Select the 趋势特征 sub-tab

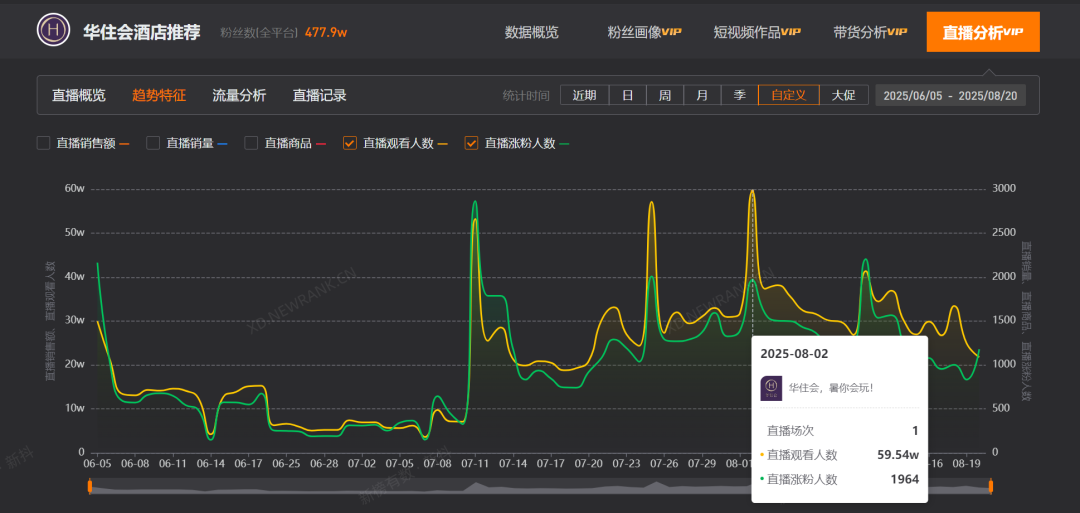pos(159,96)
